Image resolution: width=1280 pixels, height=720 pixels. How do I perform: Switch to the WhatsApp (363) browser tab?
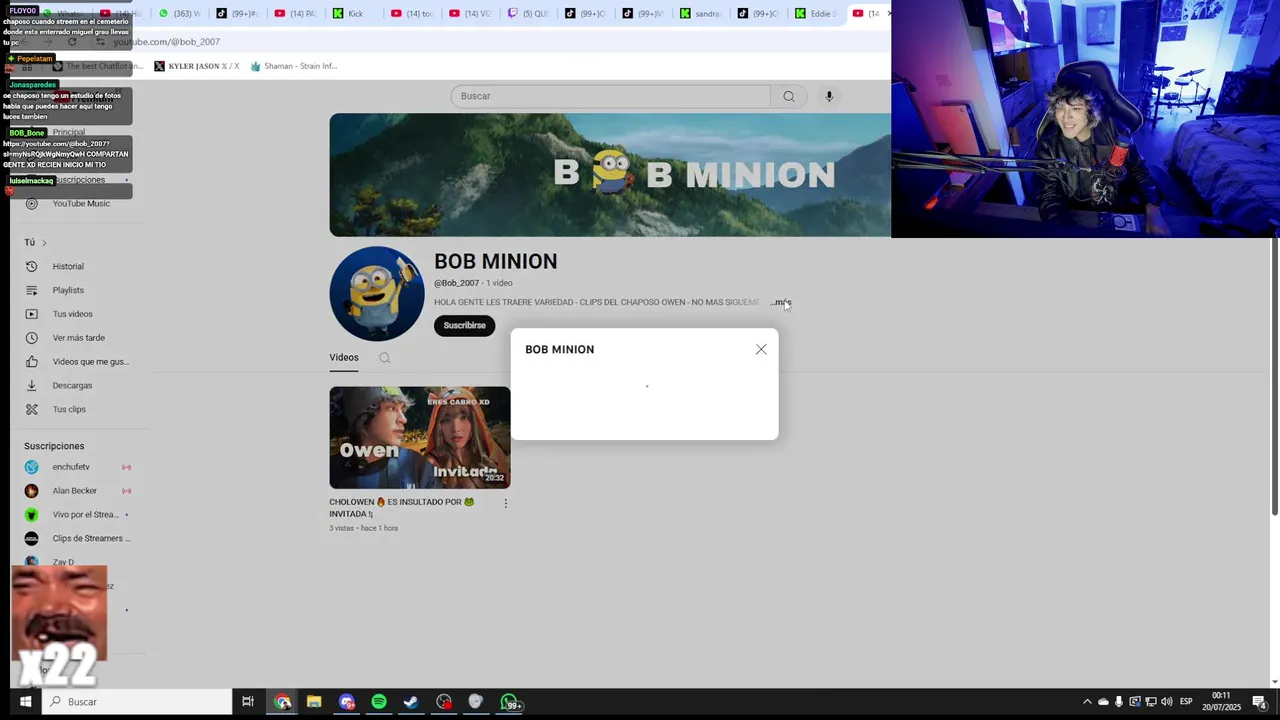point(180,13)
